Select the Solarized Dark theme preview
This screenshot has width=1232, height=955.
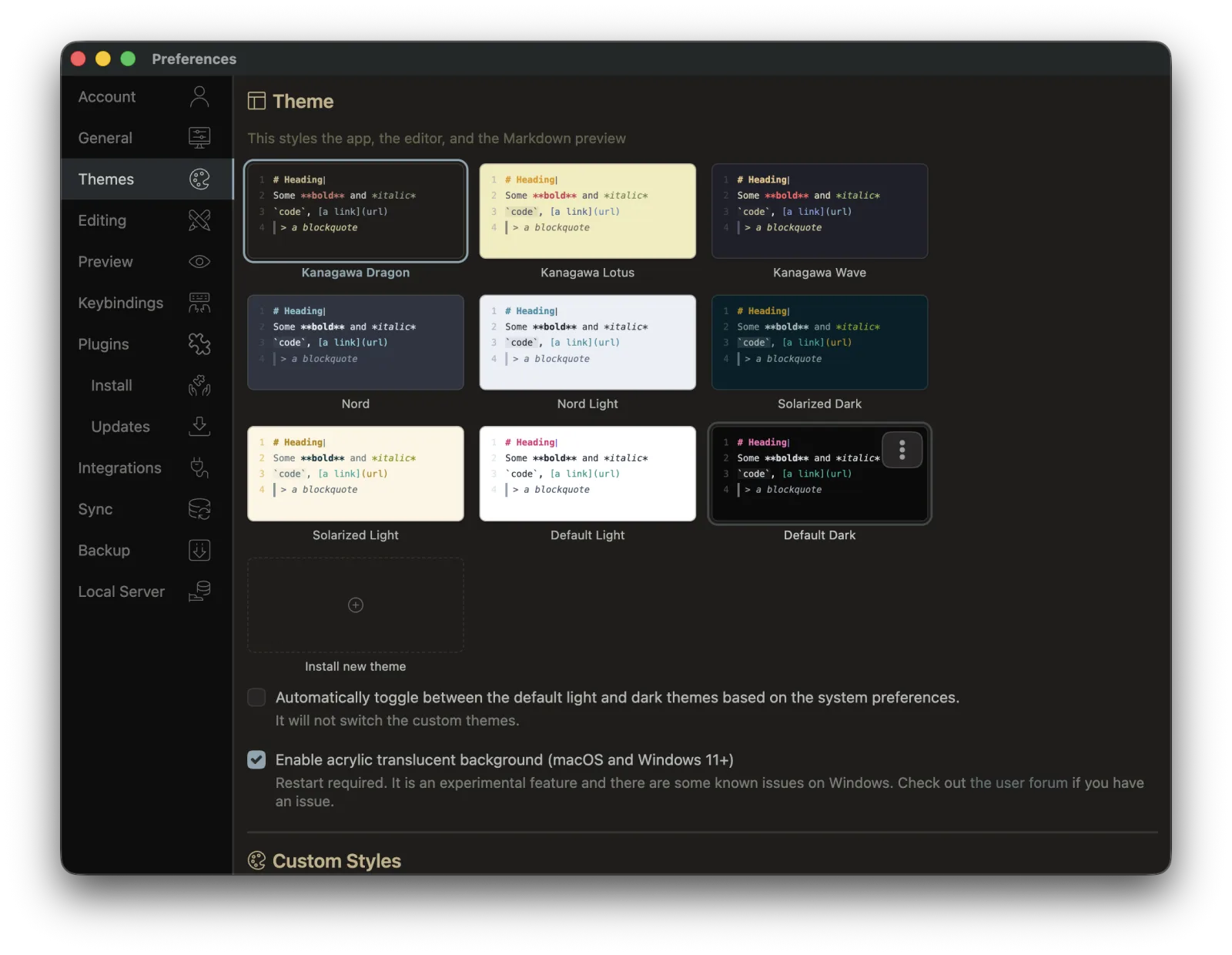[x=819, y=342]
